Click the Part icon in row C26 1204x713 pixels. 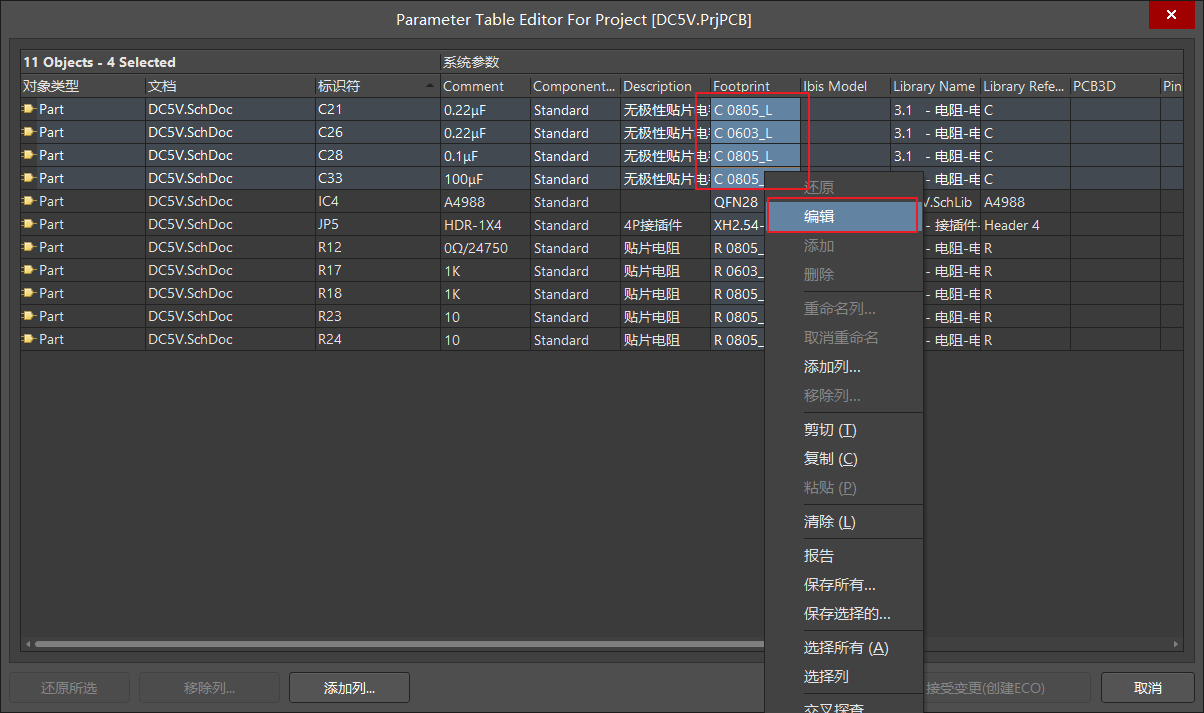[x=29, y=132]
